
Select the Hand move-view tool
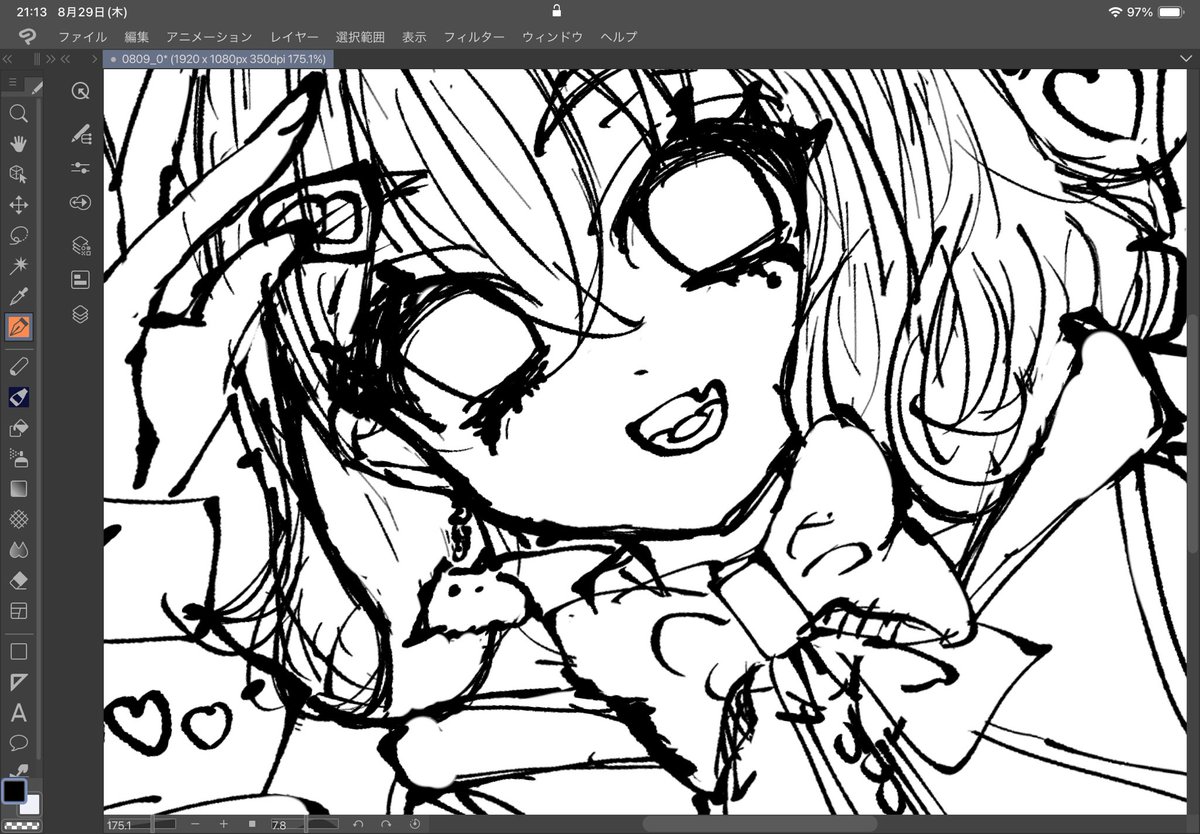coord(18,144)
